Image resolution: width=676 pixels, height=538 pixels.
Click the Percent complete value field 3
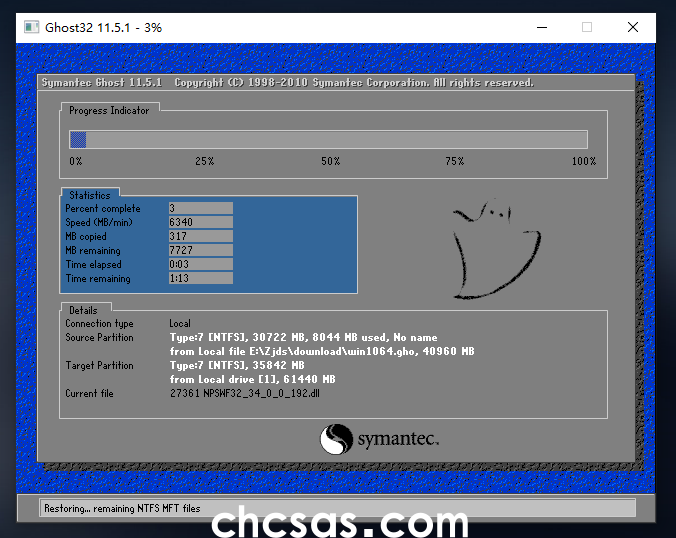pyautogui.click(x=200, y=208)
